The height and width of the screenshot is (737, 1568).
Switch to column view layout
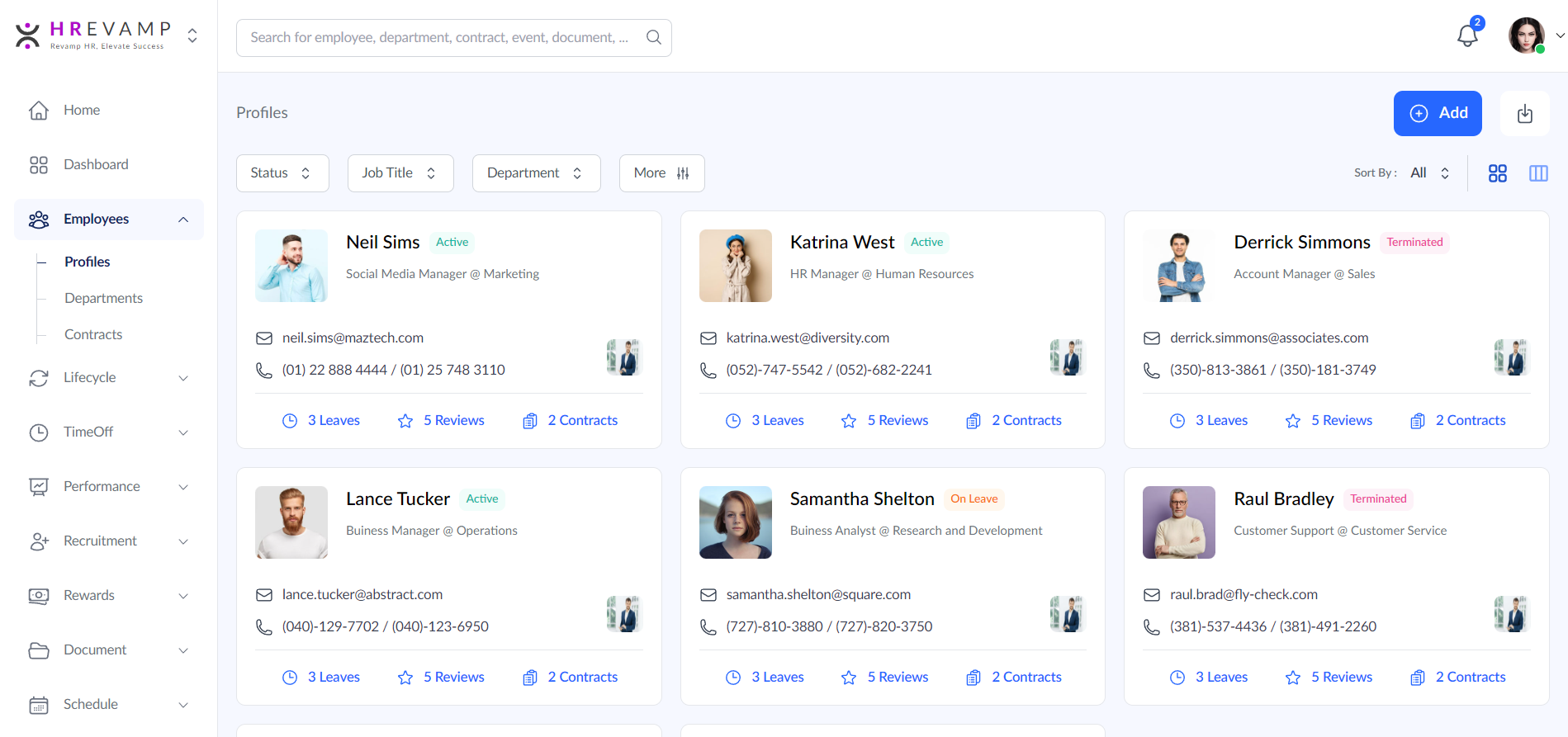pos(1537,173)
